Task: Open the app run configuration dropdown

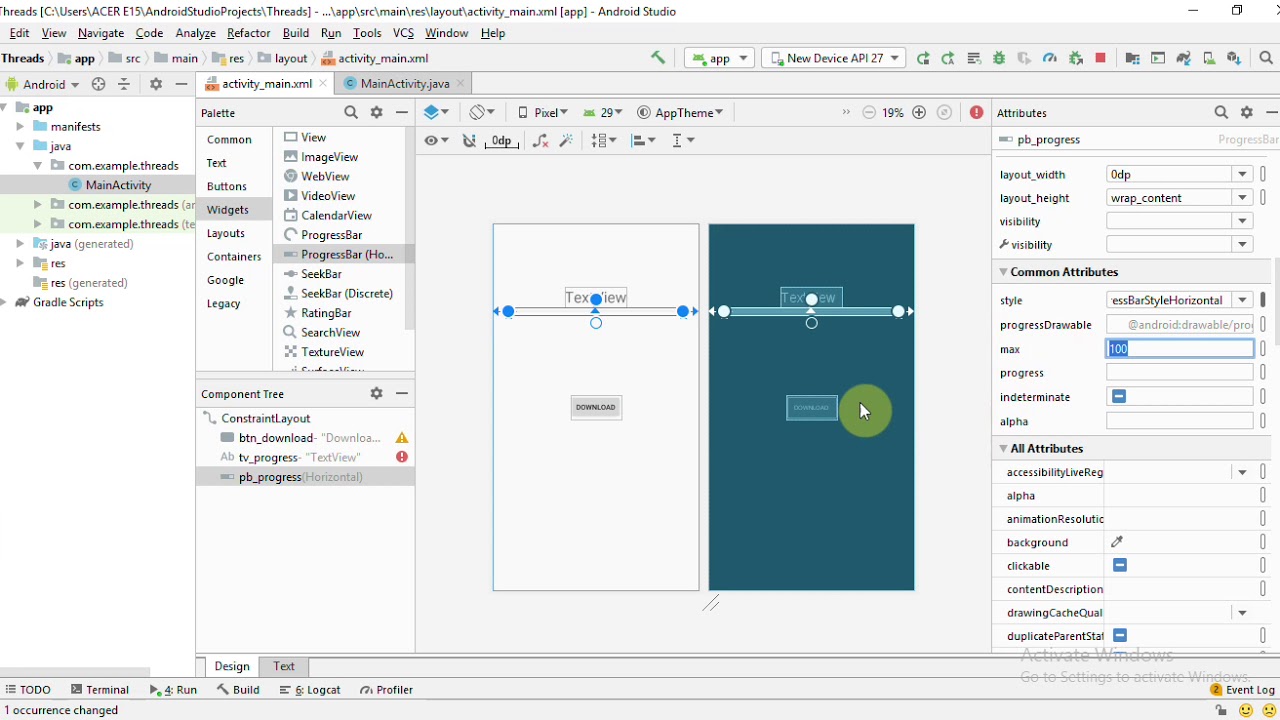Action: click(719, 58)
